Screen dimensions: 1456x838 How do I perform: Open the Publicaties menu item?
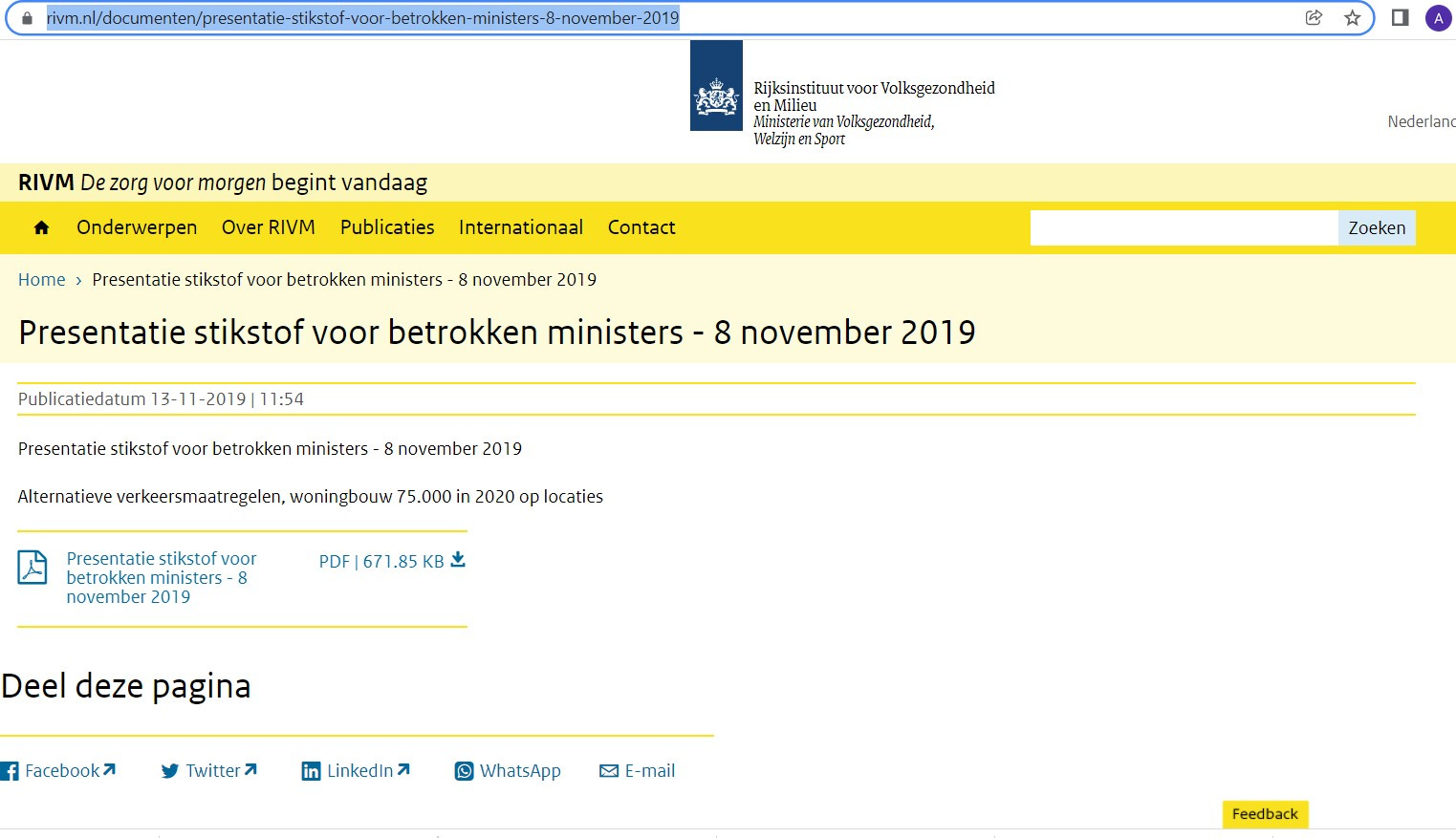[x=386, y=227]
